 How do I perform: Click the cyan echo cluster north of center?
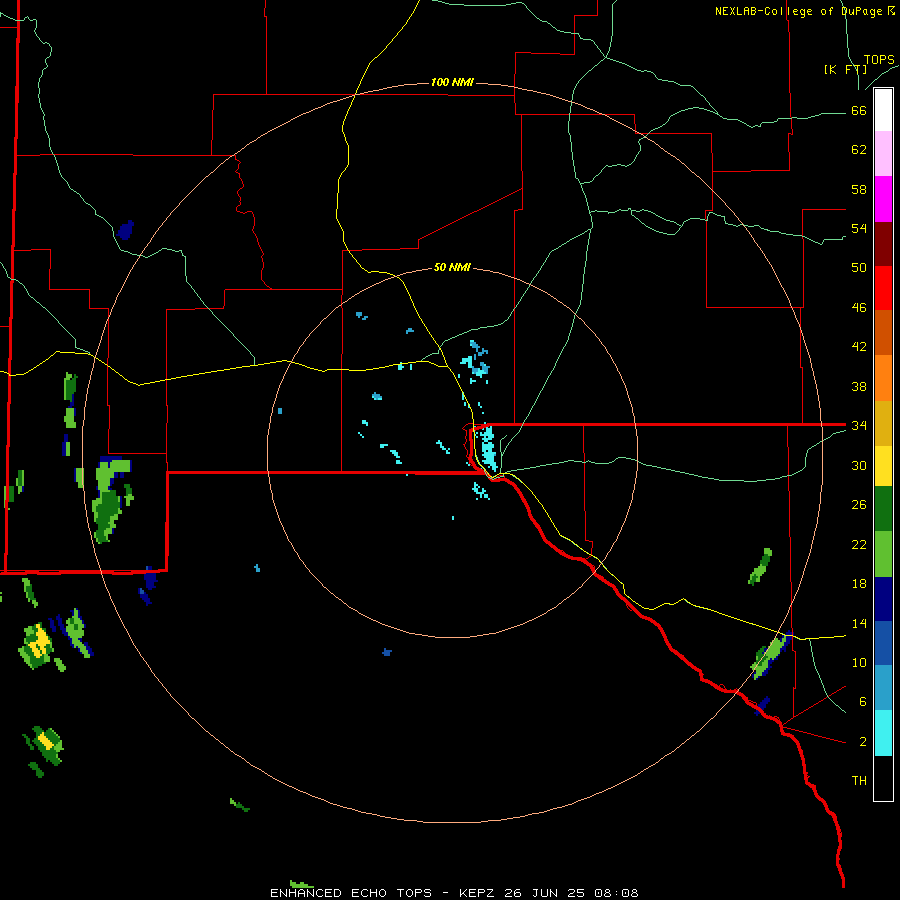(475, 362)
